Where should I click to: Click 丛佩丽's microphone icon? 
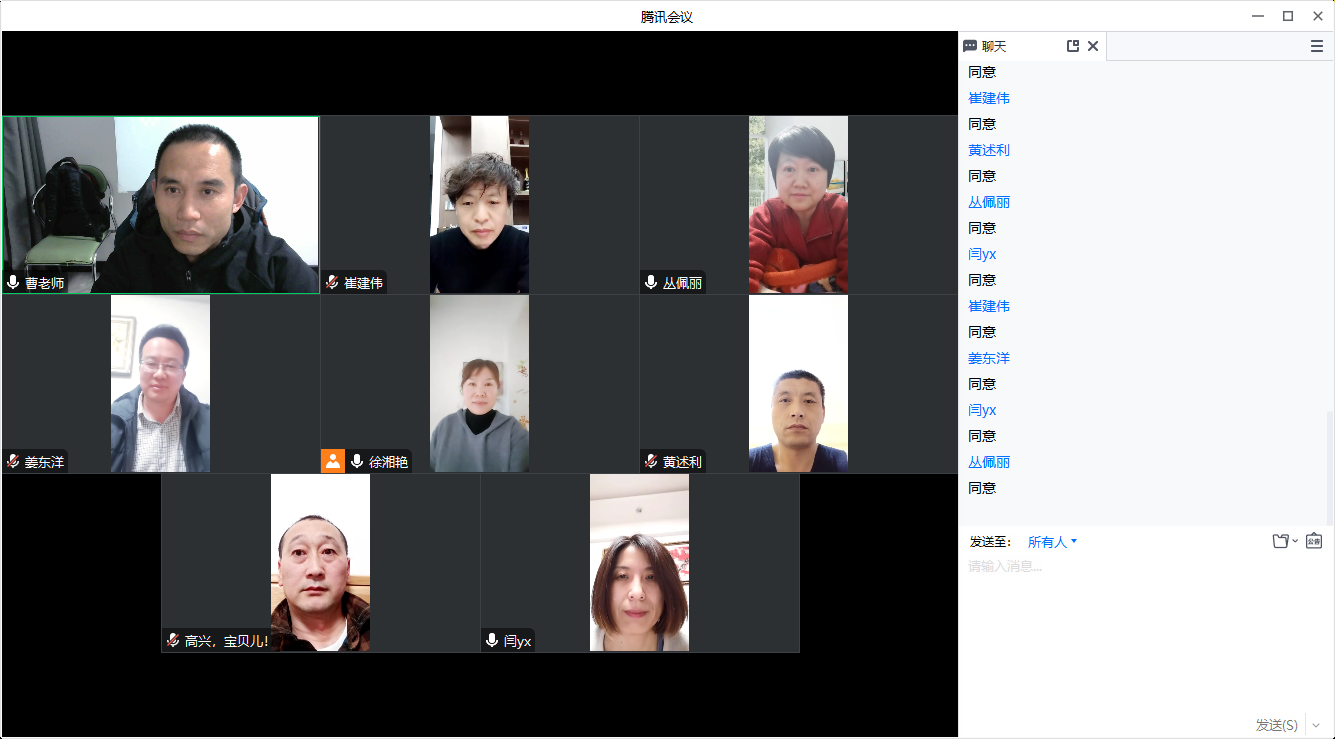click(x=651, y=283)
